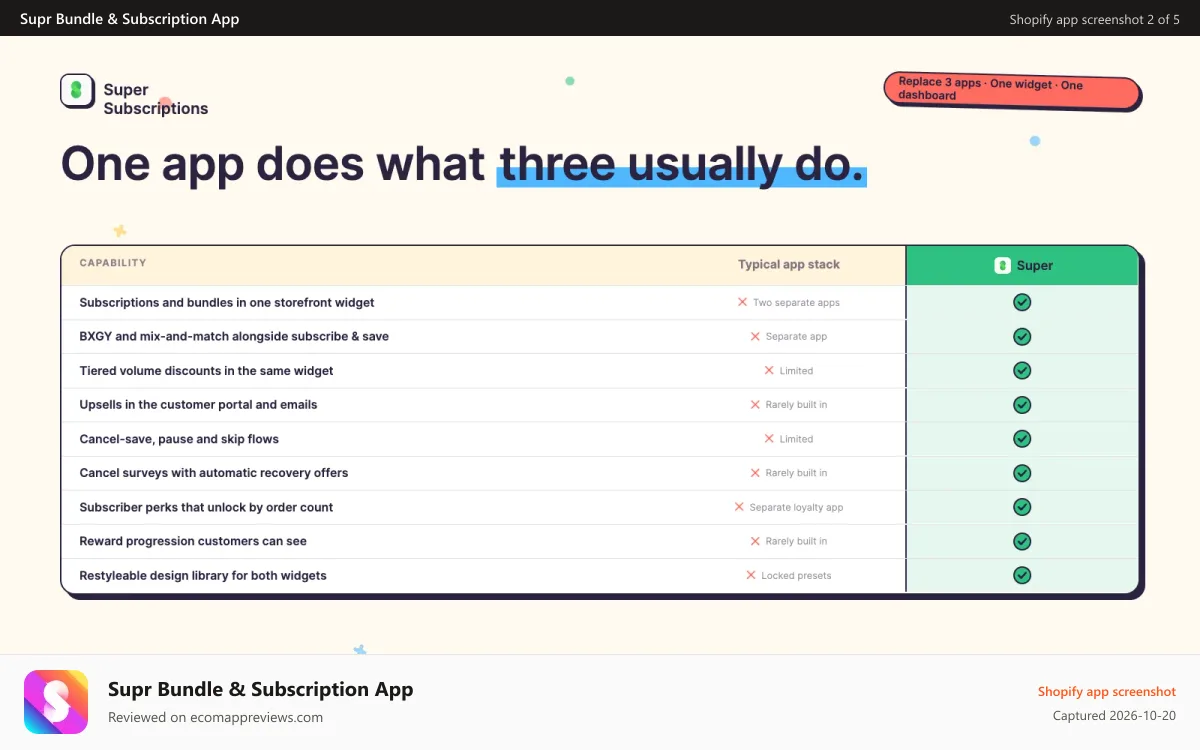Click the Replace 3 apps badge
The width and height of the screenshot is (1200, 750).
pos(1012,90)
